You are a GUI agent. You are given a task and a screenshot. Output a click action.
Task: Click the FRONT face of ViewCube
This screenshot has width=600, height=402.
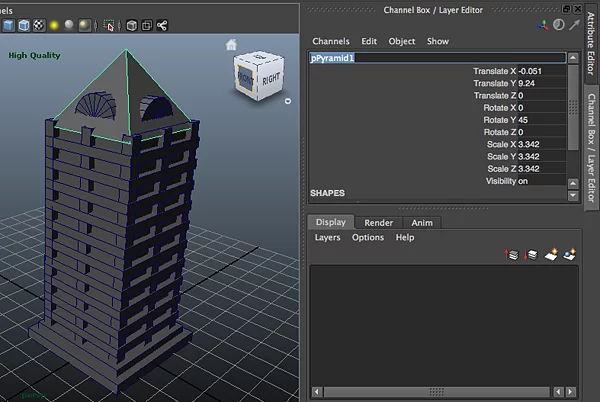(245, 79)
